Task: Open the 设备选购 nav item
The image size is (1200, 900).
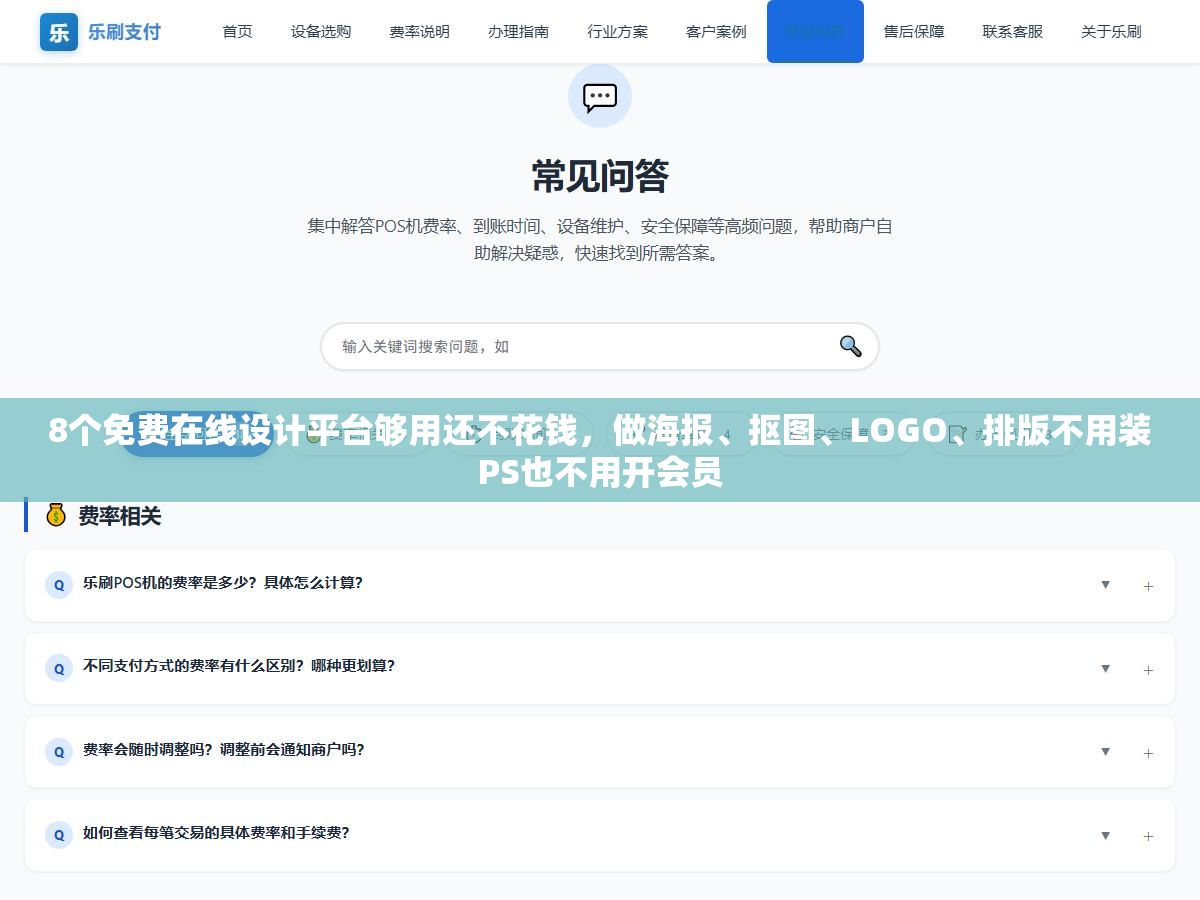Action: pos(321,31)
